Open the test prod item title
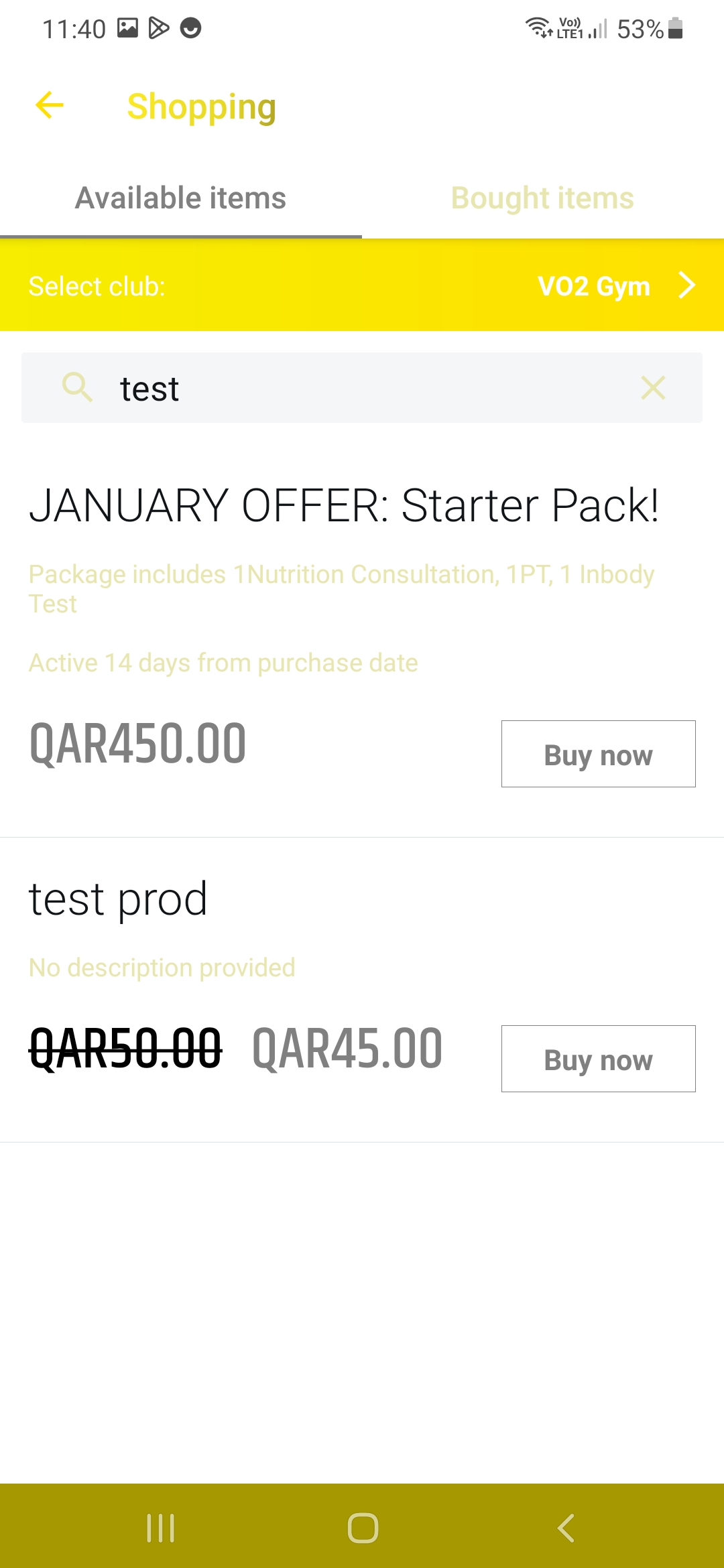Viewport: 724px width, 1568px height. pos(118,899)
